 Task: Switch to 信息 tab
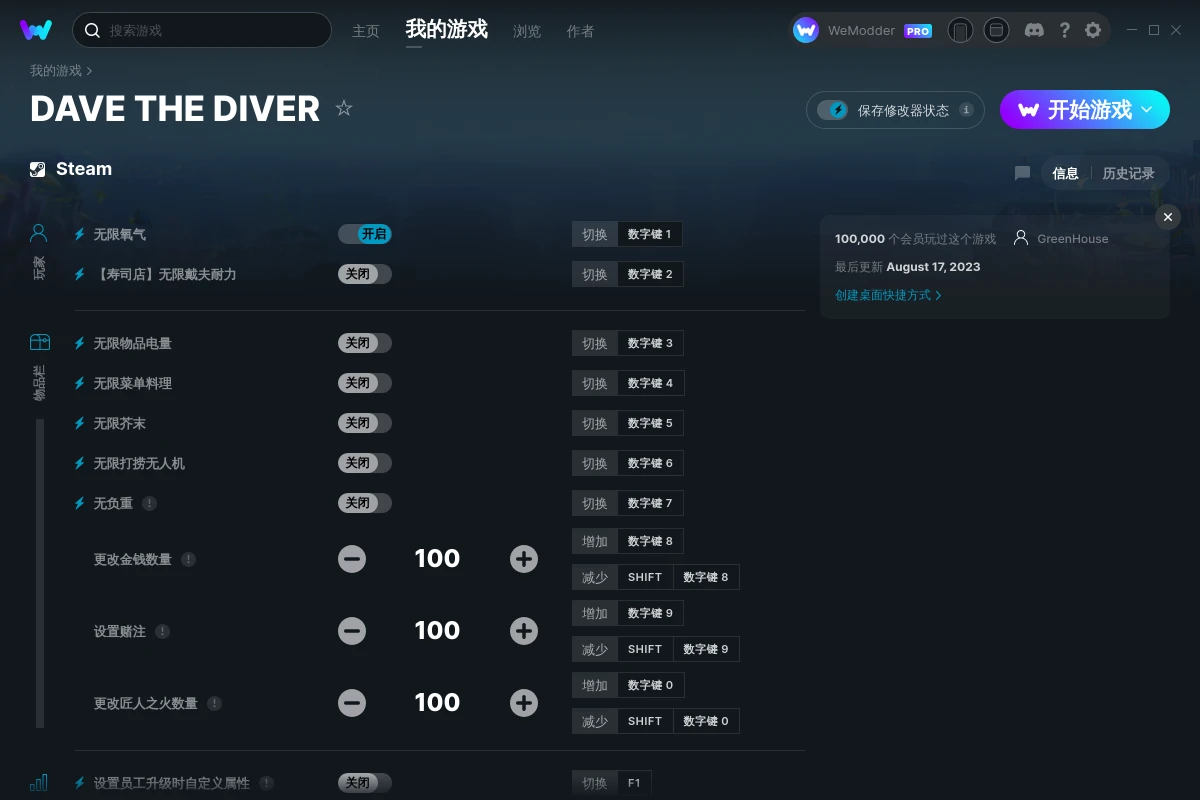[x=1065, y=173]
